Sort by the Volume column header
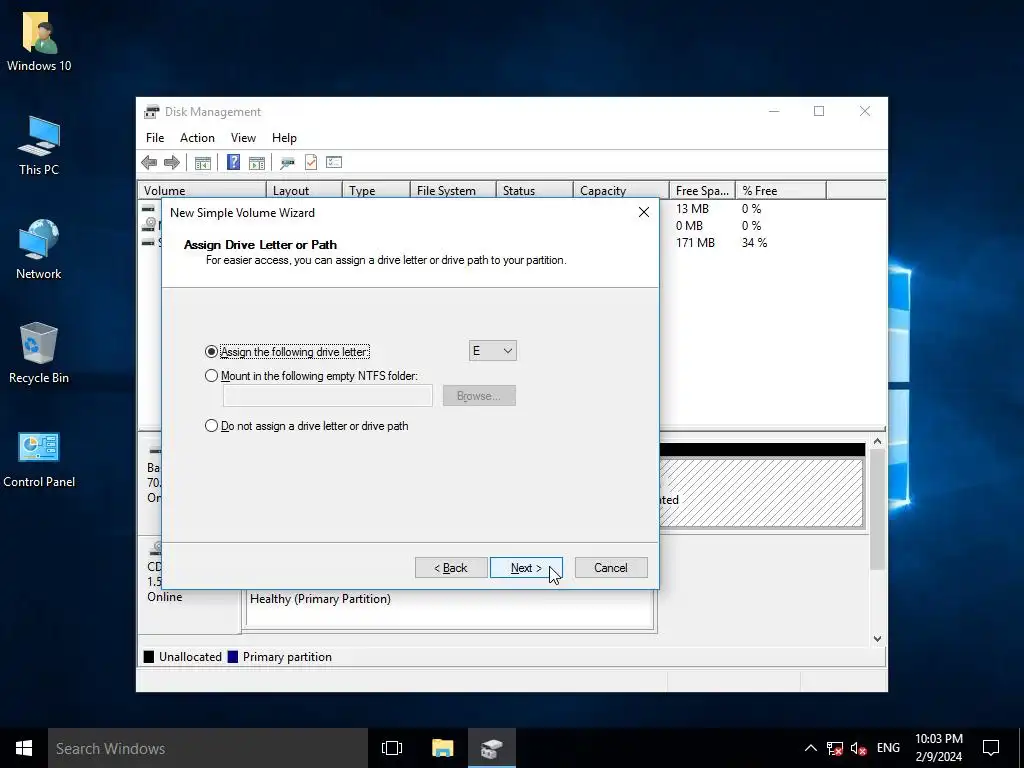 pyautogui.click(x=202, y=191)
